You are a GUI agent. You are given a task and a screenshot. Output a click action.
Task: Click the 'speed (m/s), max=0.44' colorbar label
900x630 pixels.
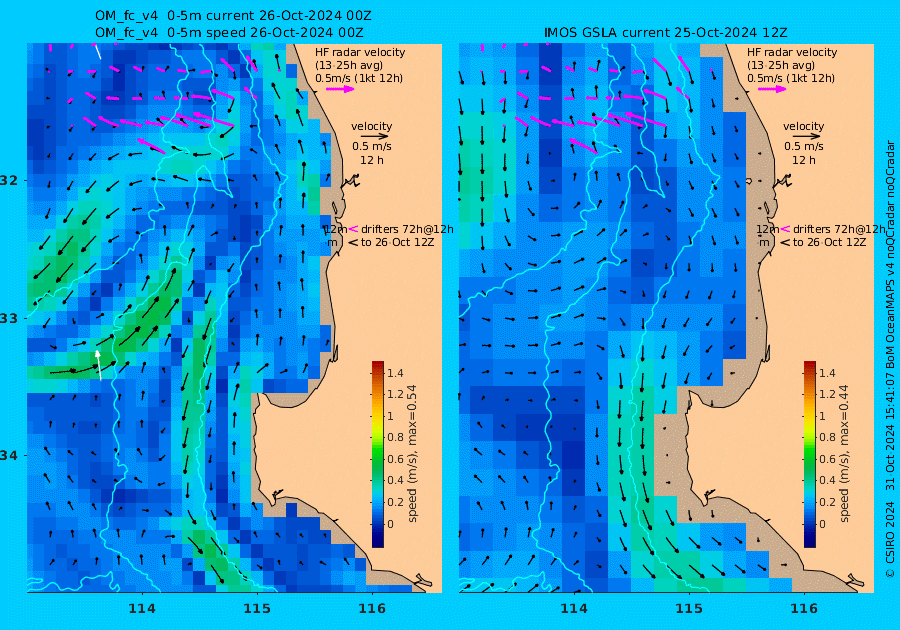pyautogui.click(x=843, y=453)
